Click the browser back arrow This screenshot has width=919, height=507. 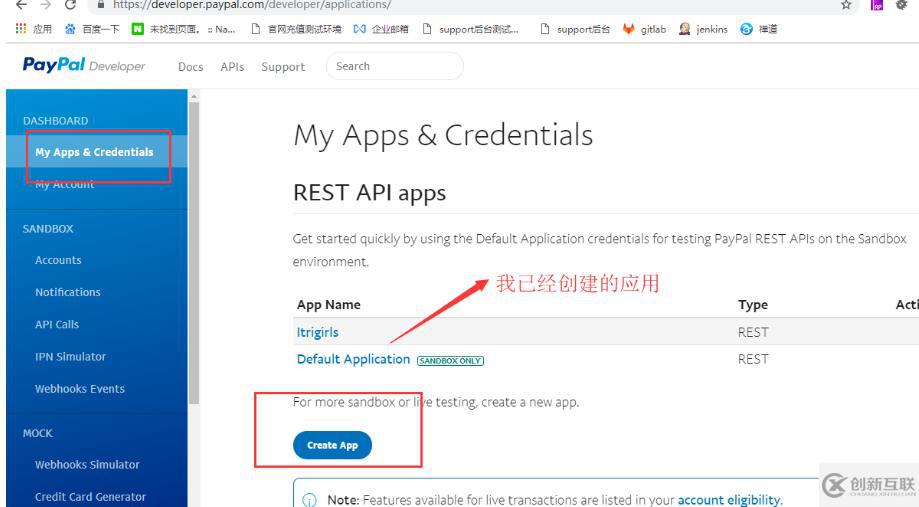21,5
